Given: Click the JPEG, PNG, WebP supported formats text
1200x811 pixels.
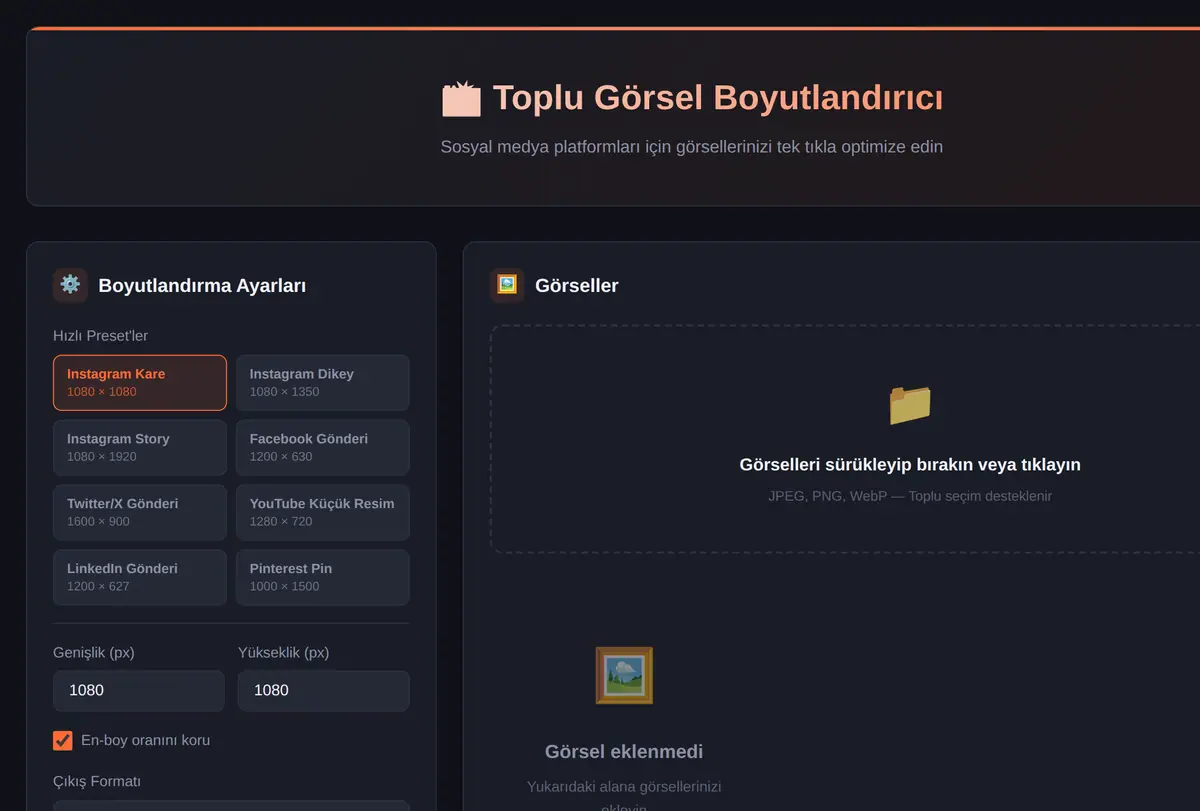Looking at the screenshot, I should click(x=910, y=495).
